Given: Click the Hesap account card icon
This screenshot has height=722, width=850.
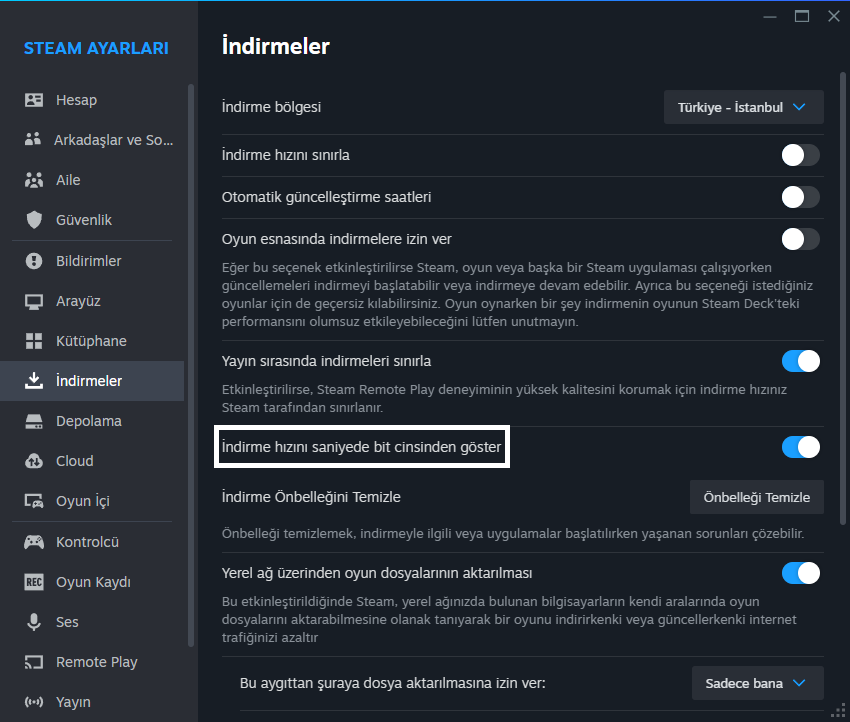Looking at the screenshot, I should tap(34, 100).
